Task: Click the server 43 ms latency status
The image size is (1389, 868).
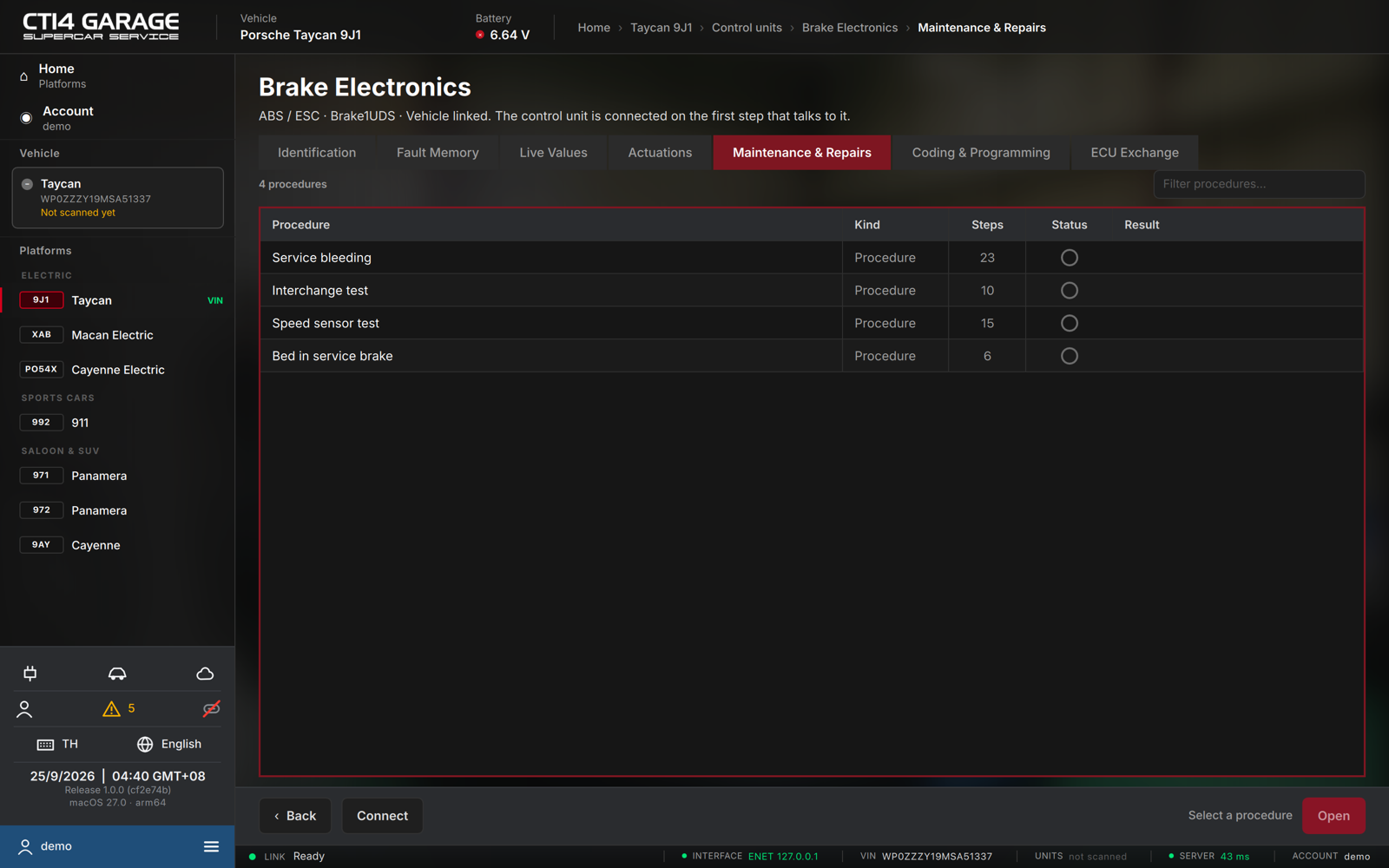Action: click(x=1234, y=857)
